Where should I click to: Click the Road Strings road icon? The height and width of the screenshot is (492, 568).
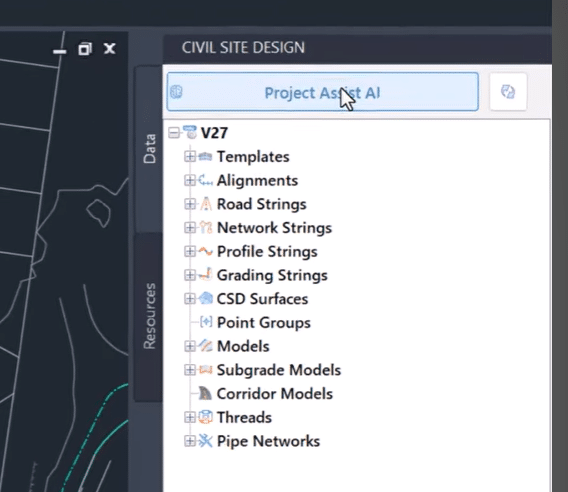(206, 204)
